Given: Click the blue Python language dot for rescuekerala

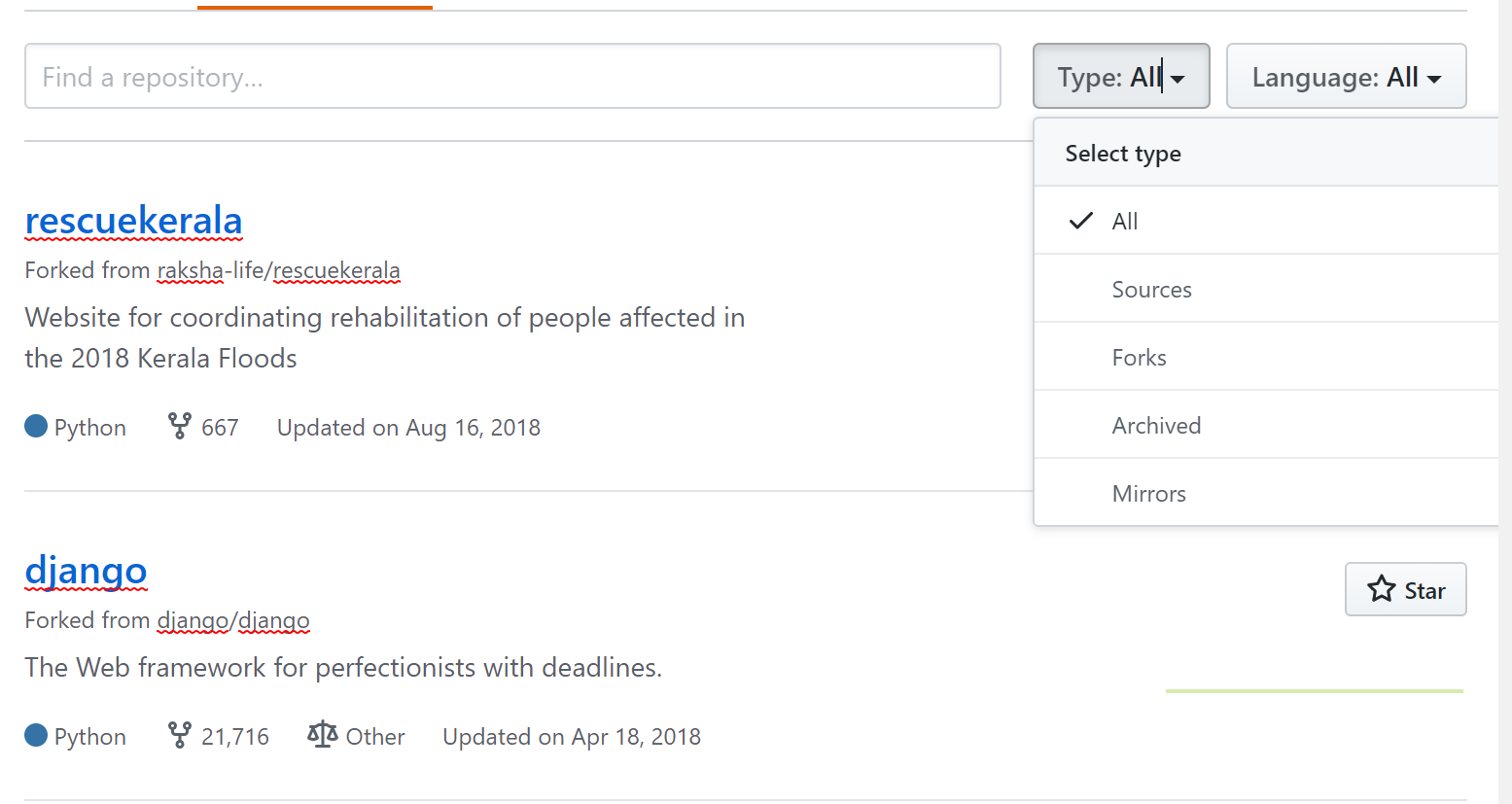Looking at the screenshot, I should pos(36,426).
